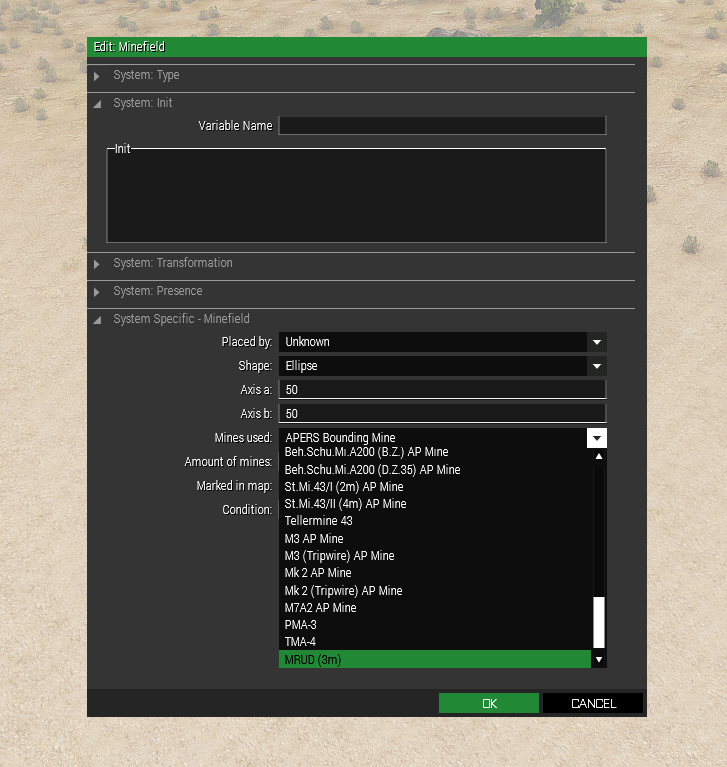Expand the System: Transformation section
This screenshot has height=767, width=727.
pyautogui.click(x=97, y=264)
